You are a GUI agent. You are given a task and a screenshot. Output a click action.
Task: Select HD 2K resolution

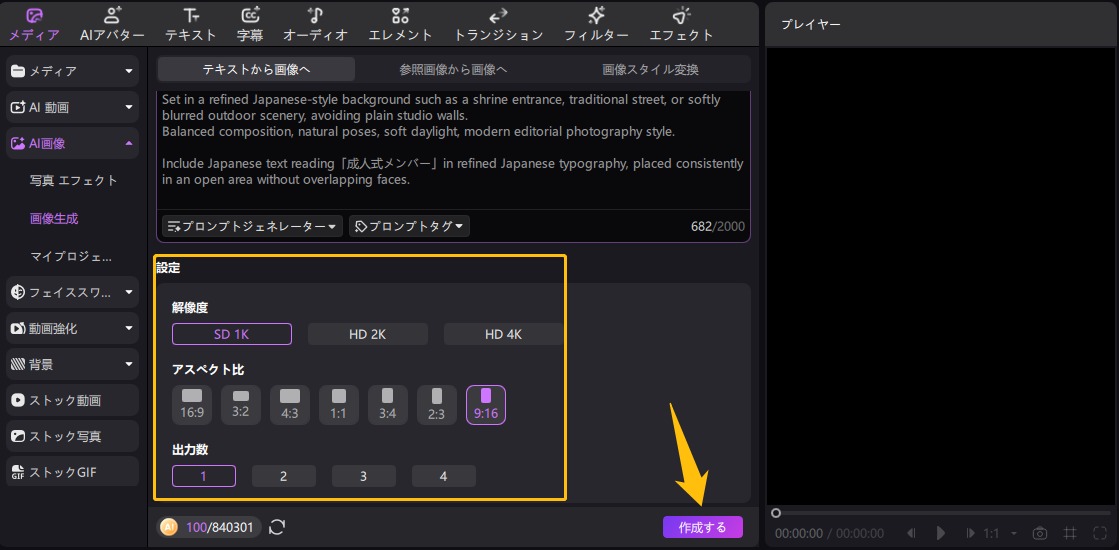[x=368, y=334]
